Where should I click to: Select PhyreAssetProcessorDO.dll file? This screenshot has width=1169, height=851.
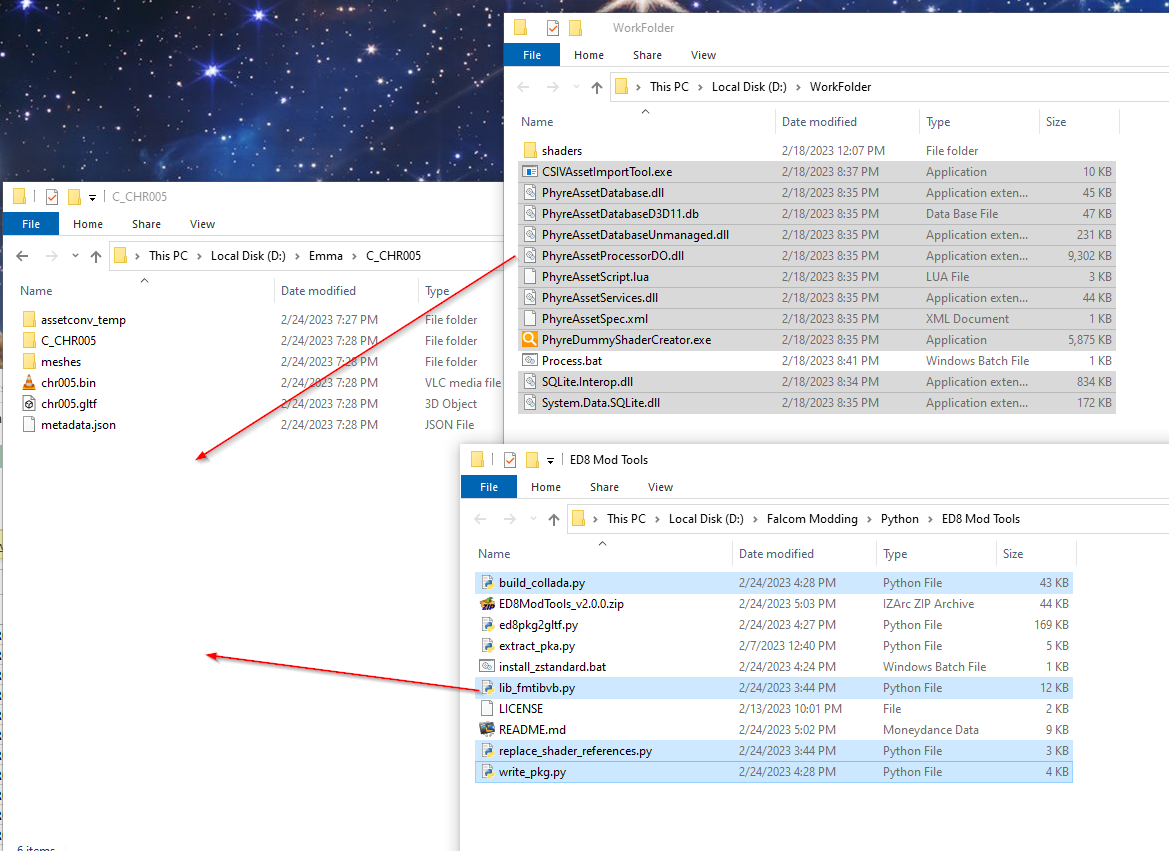coord(816,256)
